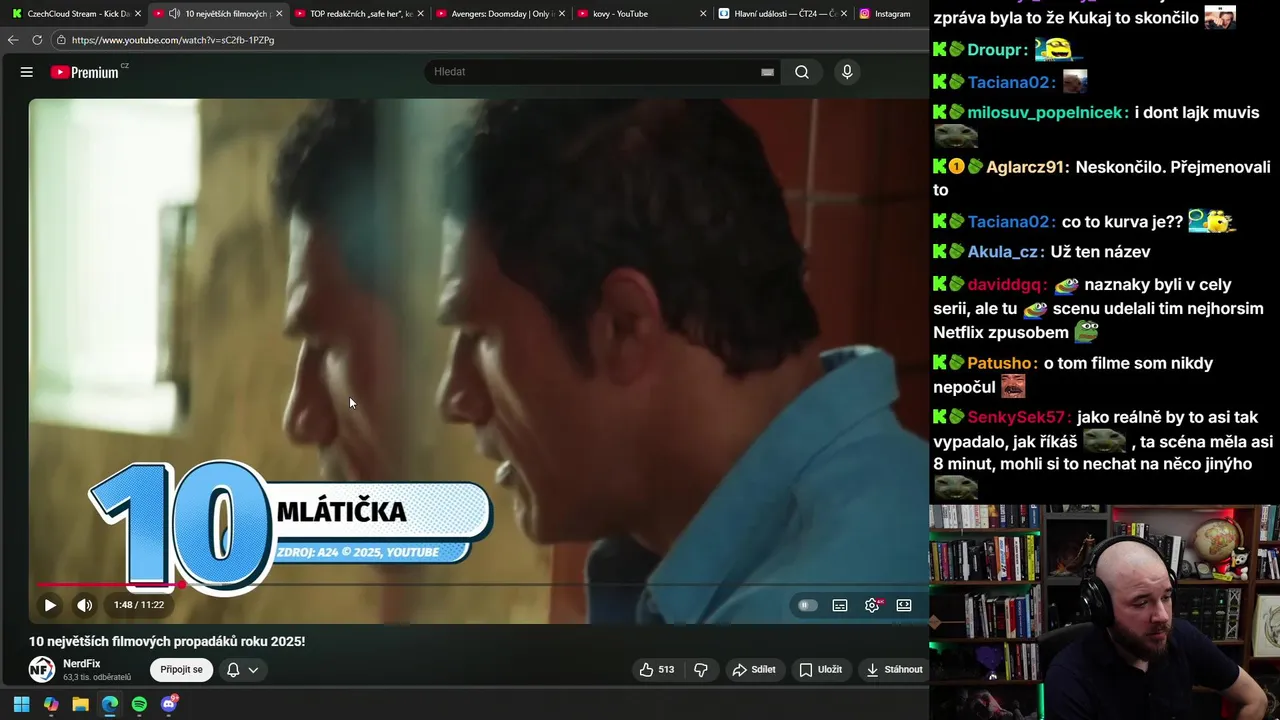
Task: Switch to theater mode icon
Action: point(904,605)
